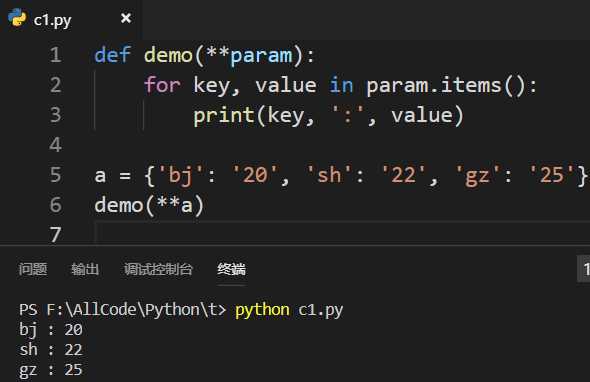Viewport: 590px width, 382px height.
Task: Close the c1.py editor tab
Action: point(126,18)
